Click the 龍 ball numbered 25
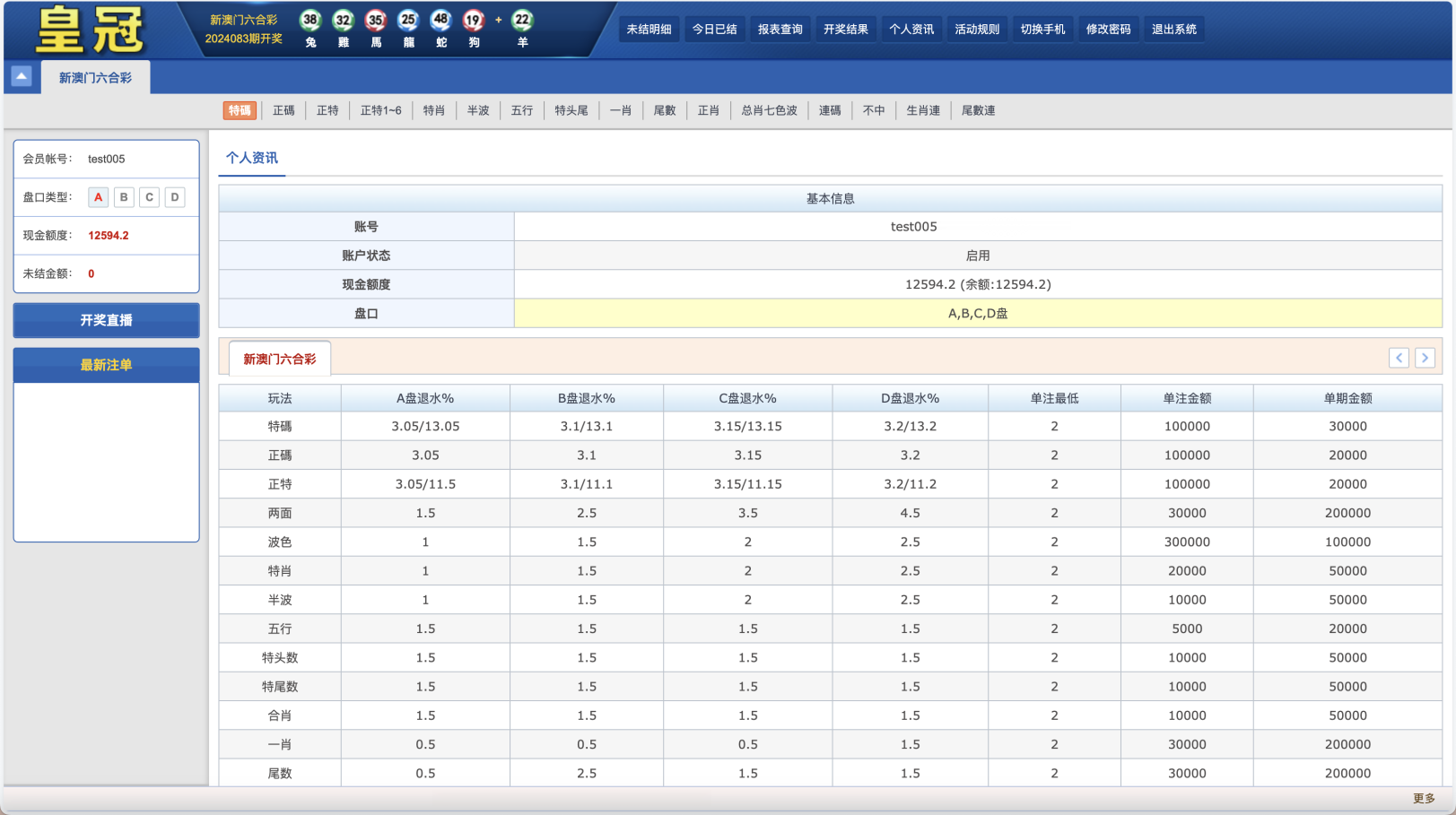Viewport: 1456px width, 815px height. coord(408,20)
